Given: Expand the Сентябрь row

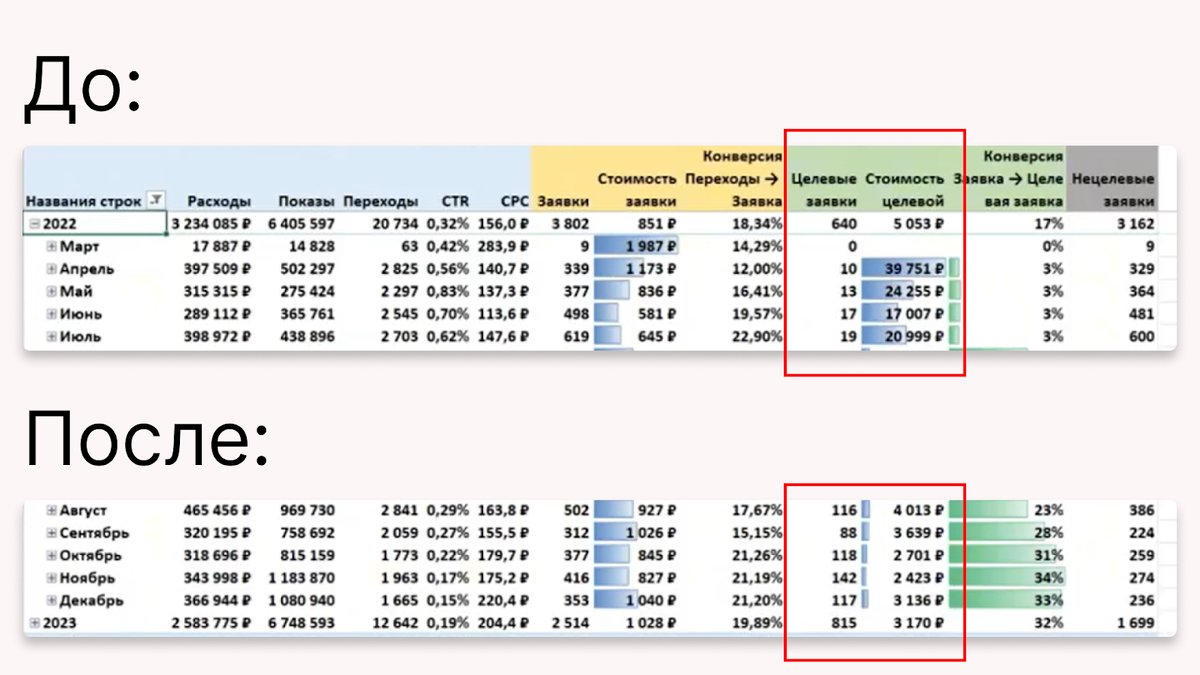Looking at the screenshot, I should coord(52,533).
